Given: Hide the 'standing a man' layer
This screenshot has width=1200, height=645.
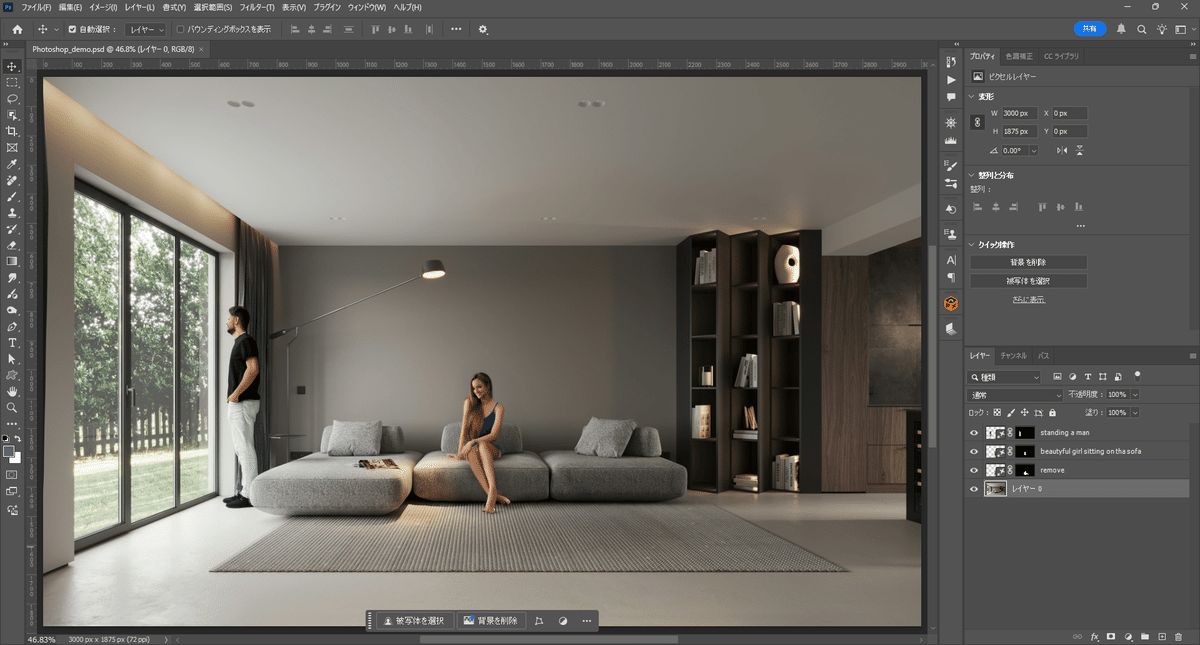Looking at the screenshot, I should click(973, 433).
